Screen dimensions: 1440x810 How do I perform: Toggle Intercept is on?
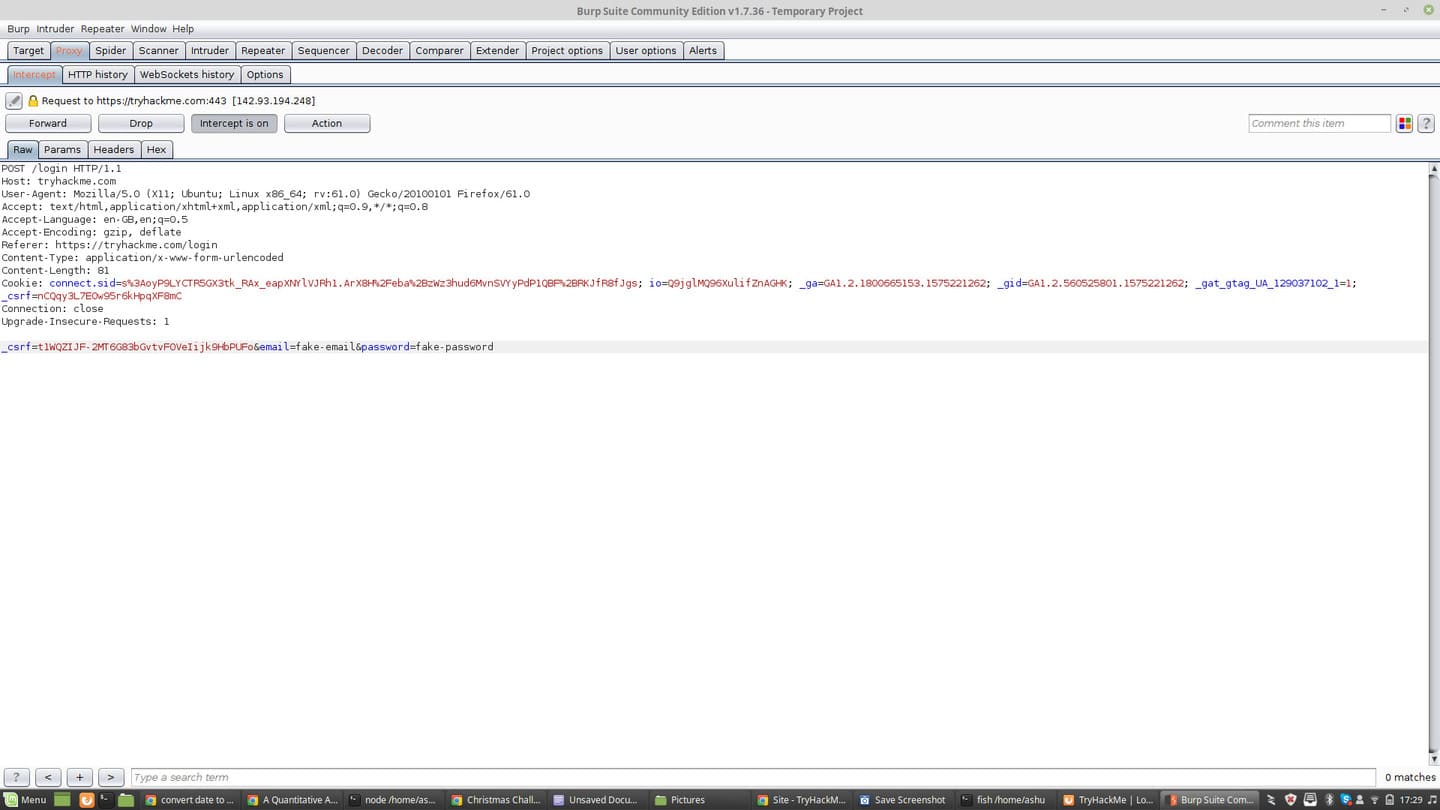coord(234,123)
